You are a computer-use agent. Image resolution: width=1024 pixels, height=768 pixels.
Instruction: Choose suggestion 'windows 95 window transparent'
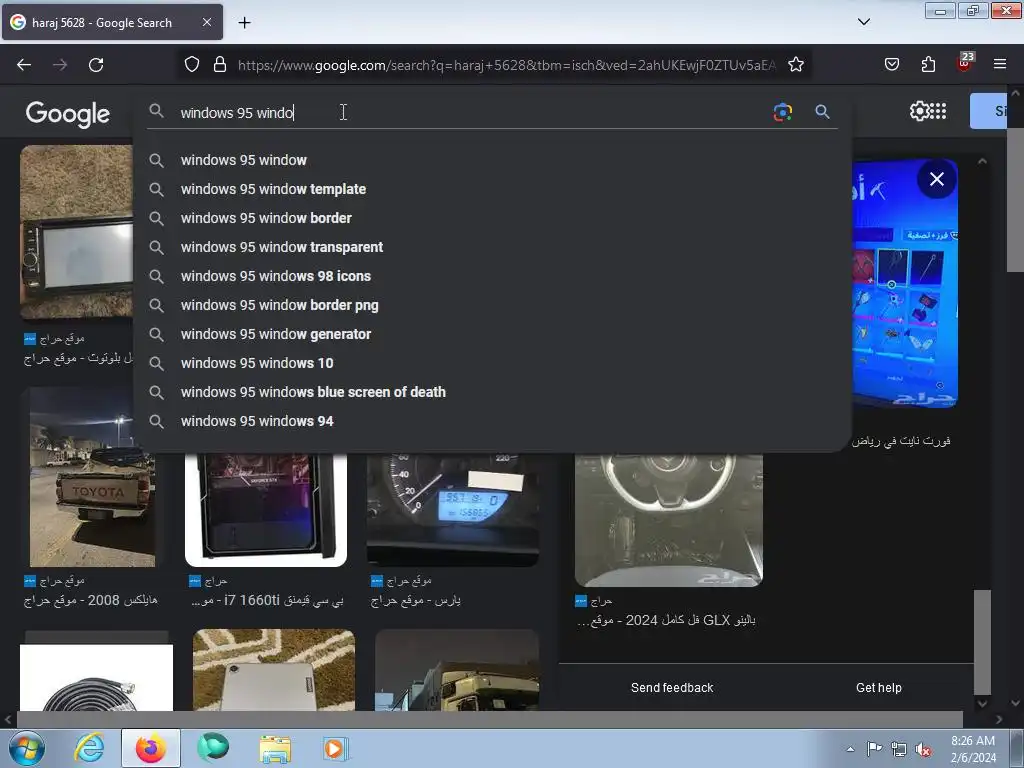[492, 247]
